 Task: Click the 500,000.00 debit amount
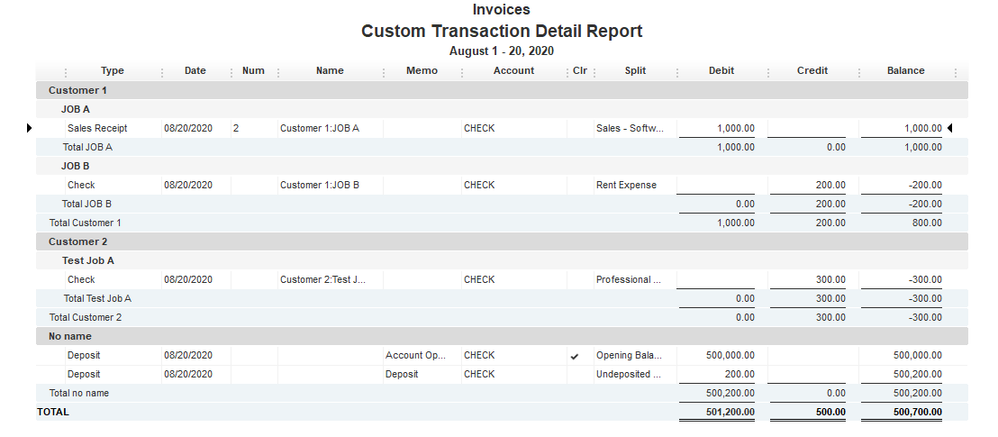(730, 355)
